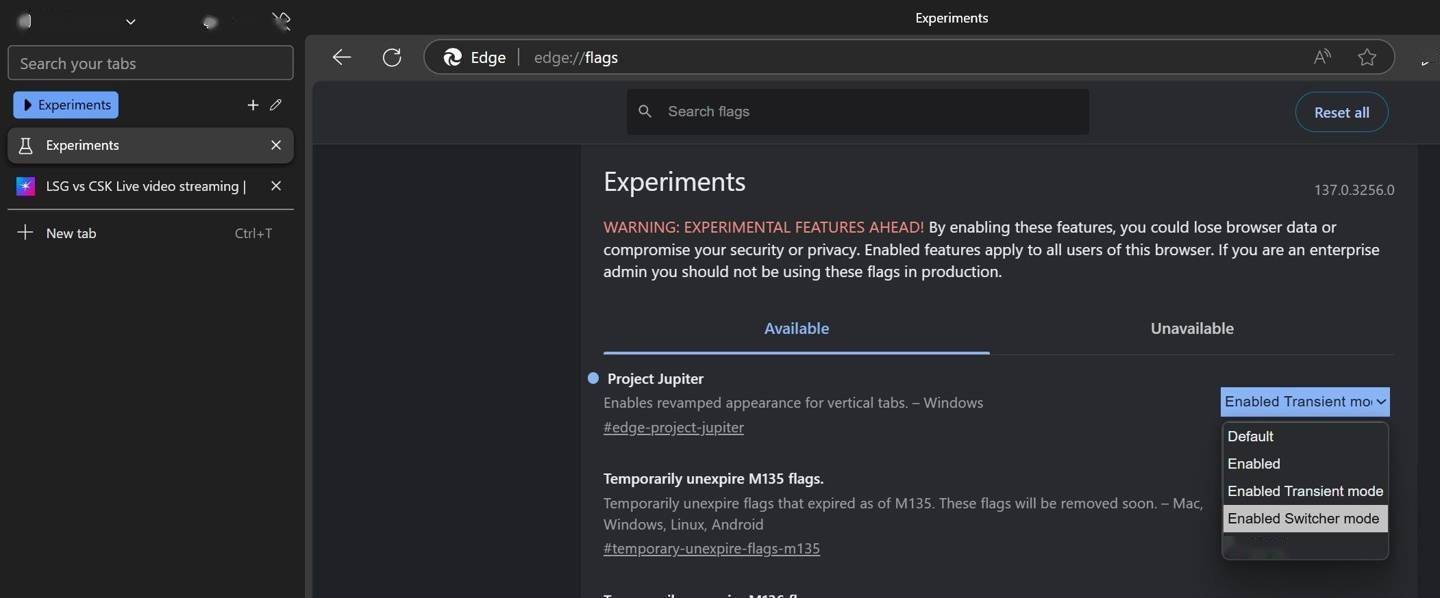Click the plus icon beside New tab
This screenshot has width=1440, height=598.
point(26,233)
